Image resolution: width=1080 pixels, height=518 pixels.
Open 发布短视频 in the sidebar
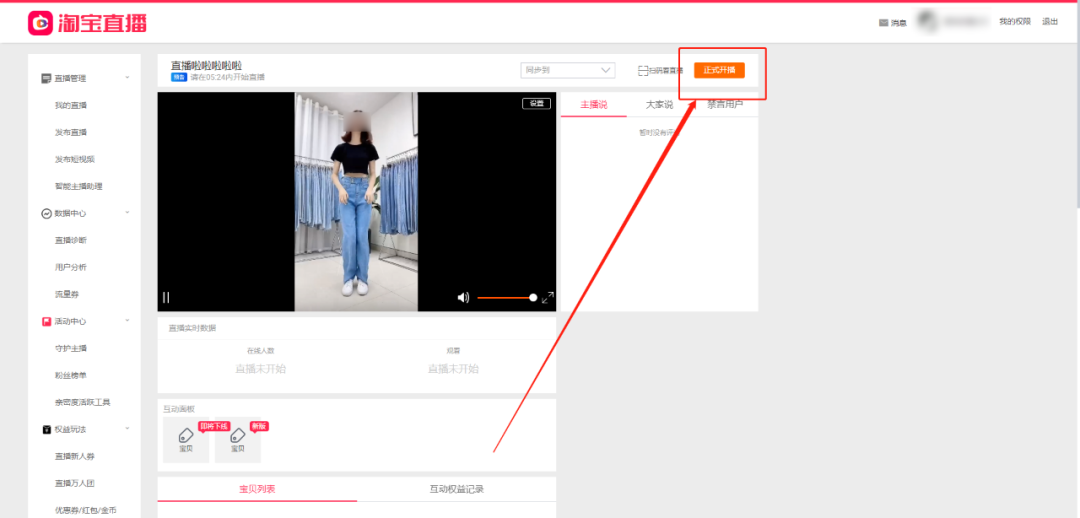pyautogui.click(x=75, y=159)
